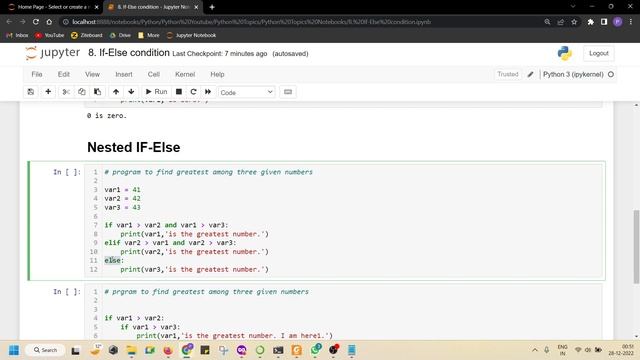Insert cell below with plus icon

tap(48, 92)
